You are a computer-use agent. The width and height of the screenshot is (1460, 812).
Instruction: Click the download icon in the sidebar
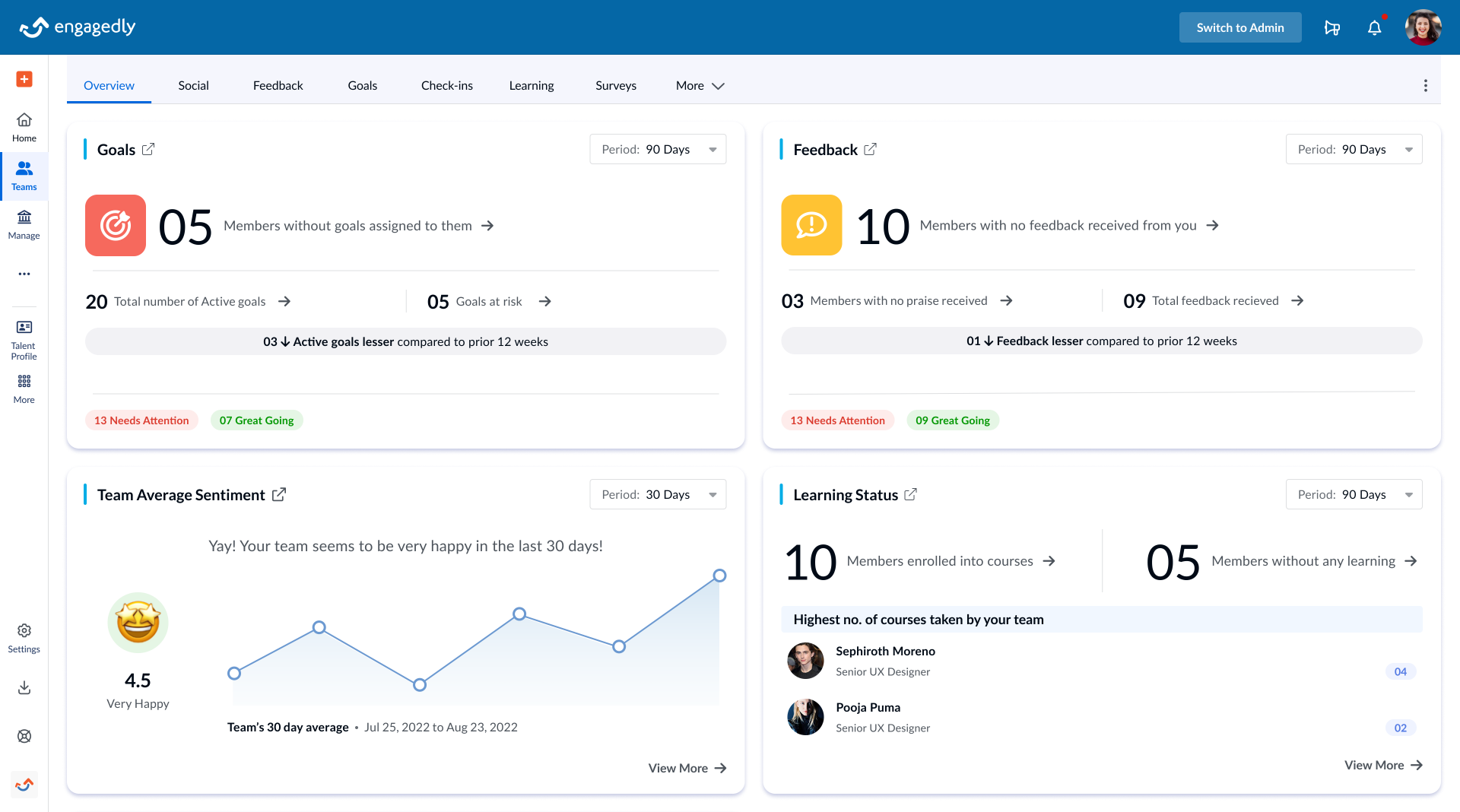[24, 687]
